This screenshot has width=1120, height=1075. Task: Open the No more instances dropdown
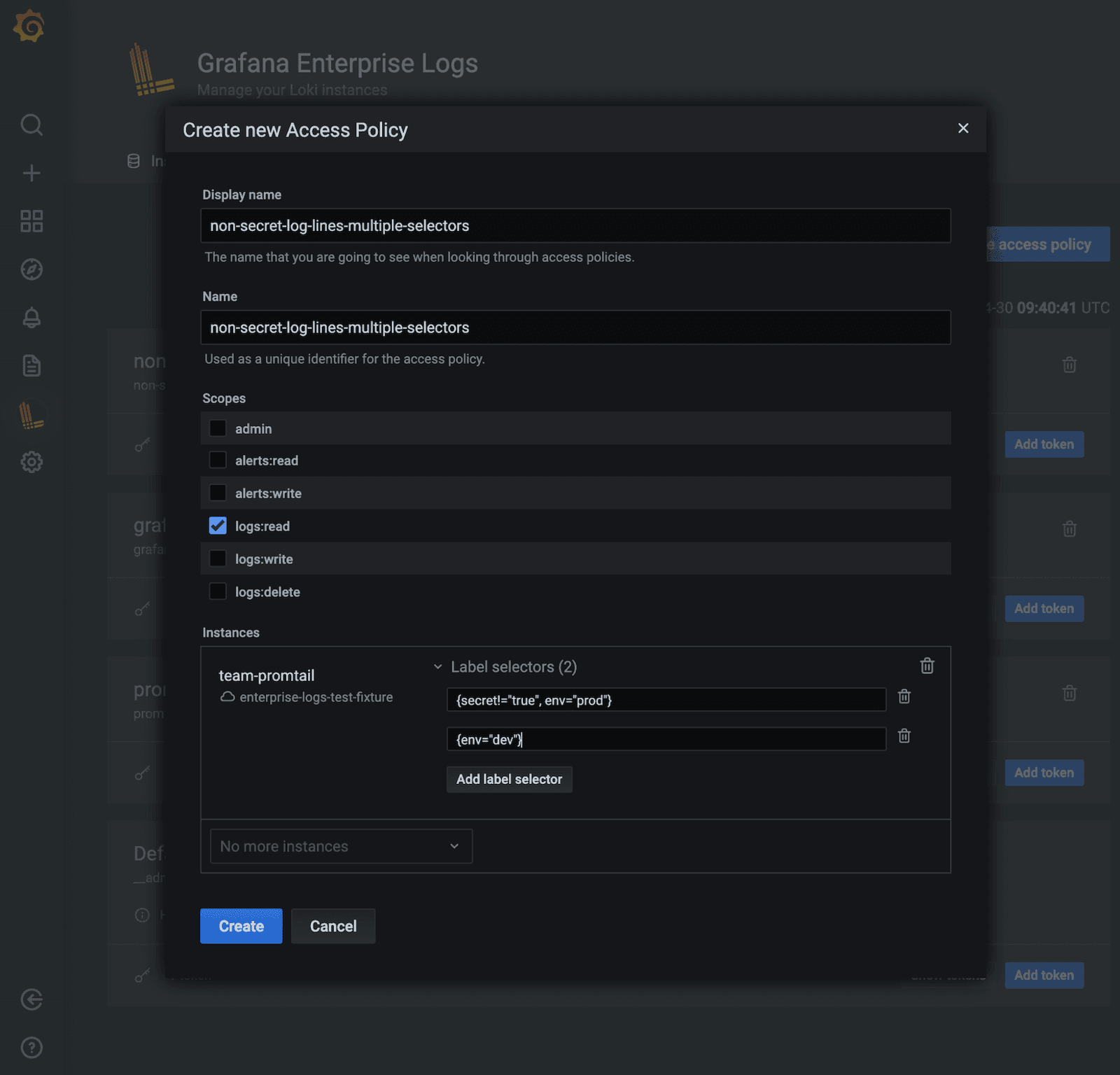(341, 846)
